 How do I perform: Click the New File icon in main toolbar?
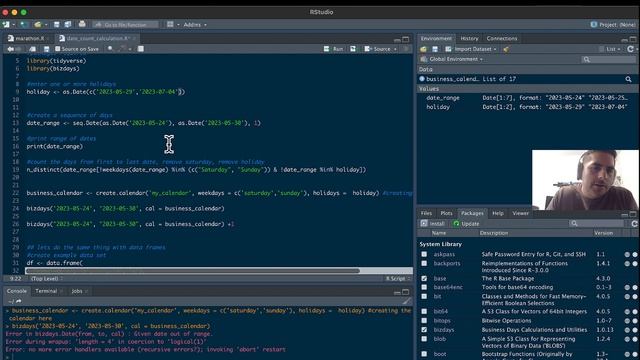tap(6, 24)
